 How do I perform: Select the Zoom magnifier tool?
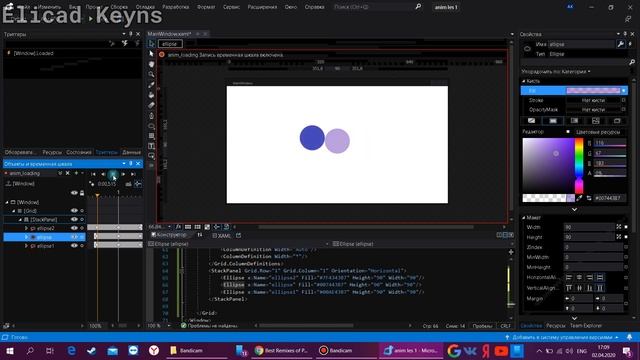point(151,74)
